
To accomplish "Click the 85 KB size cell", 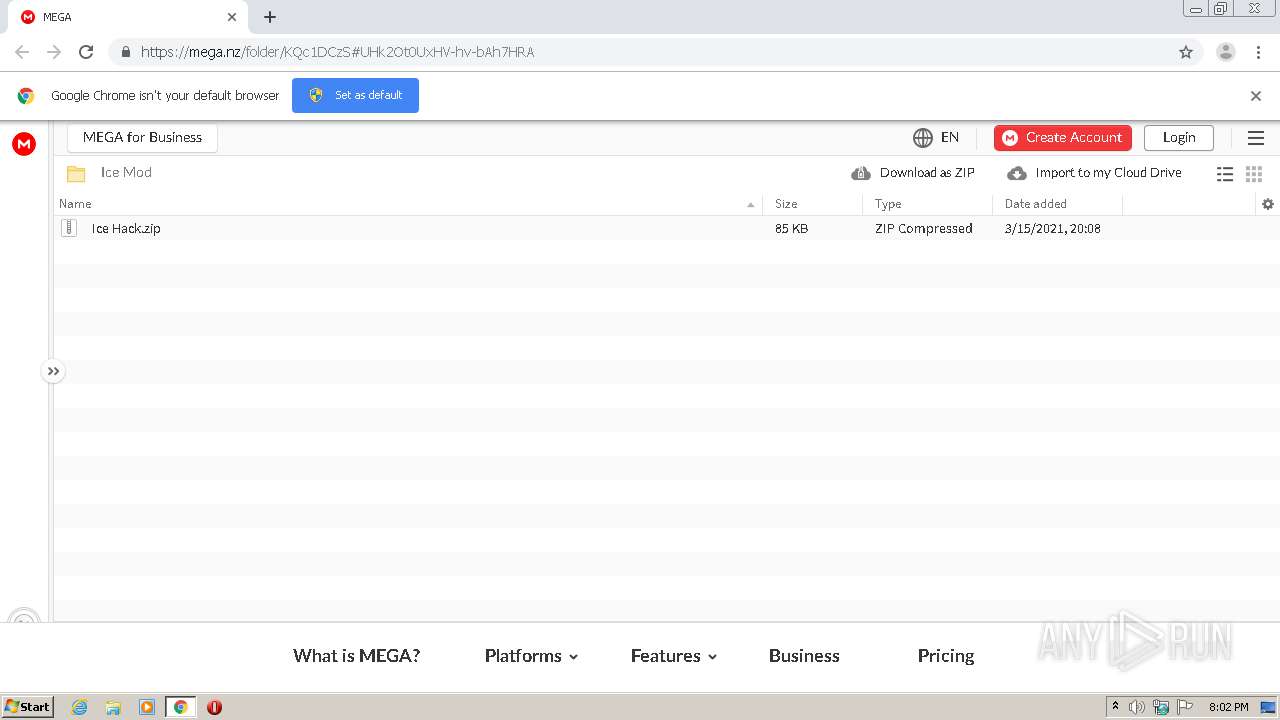I will pyautogui.click(x=792, y=229).
